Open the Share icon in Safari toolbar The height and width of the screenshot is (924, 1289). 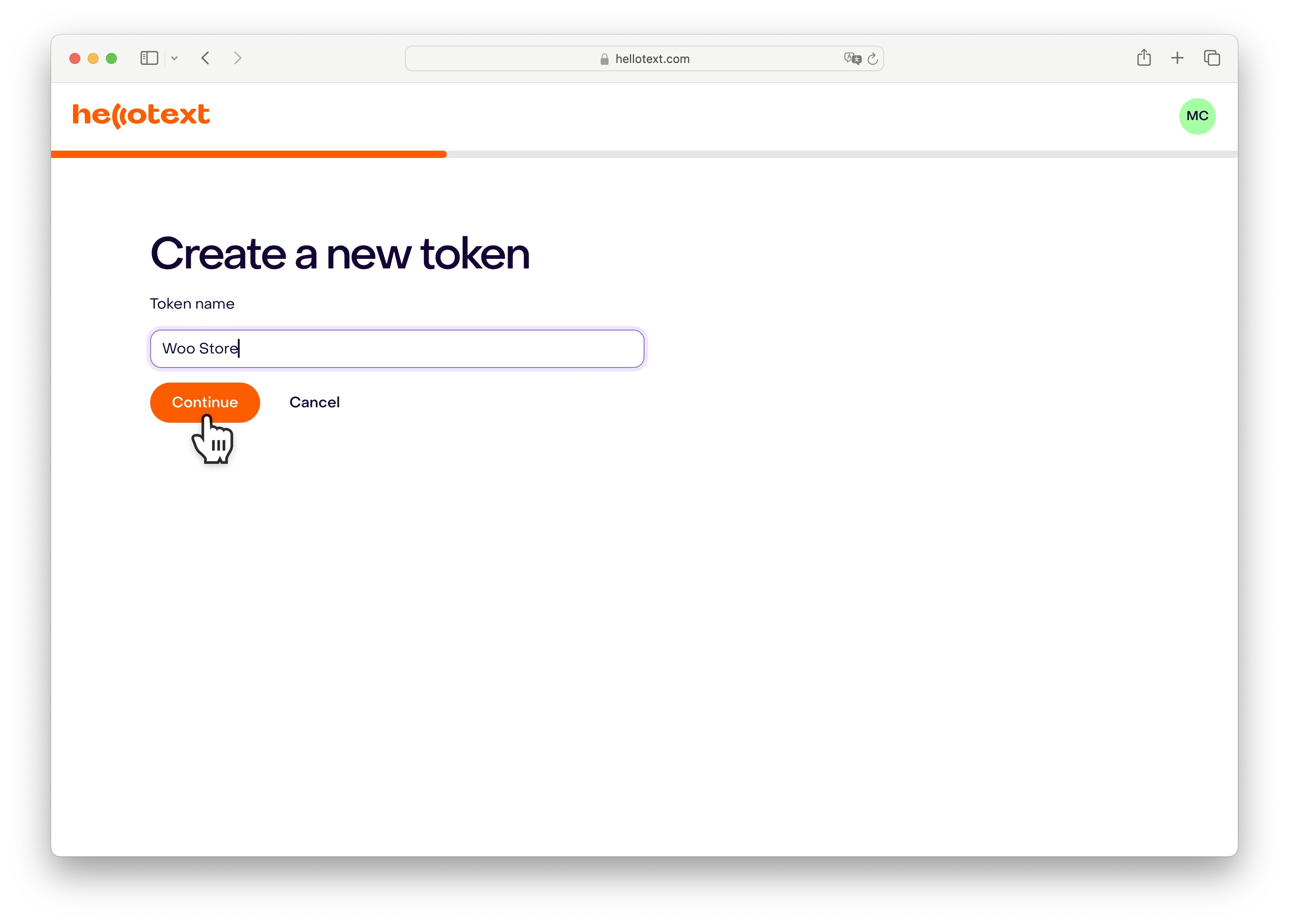pos(1143,58)
